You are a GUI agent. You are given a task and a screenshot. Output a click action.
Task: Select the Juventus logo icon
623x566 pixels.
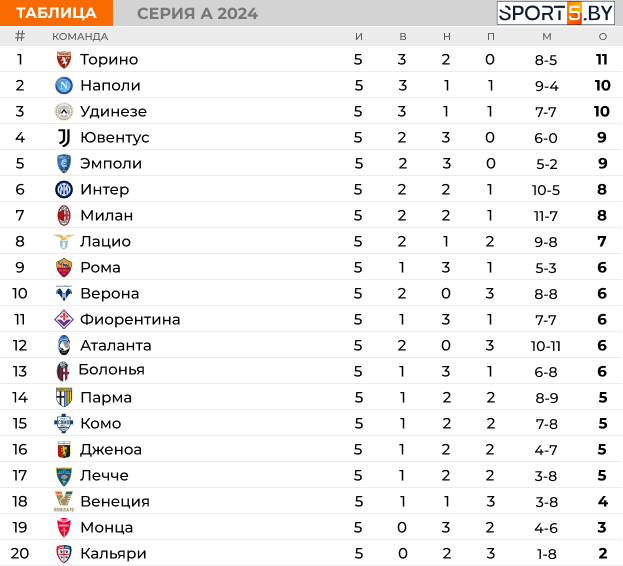[64, 137]
